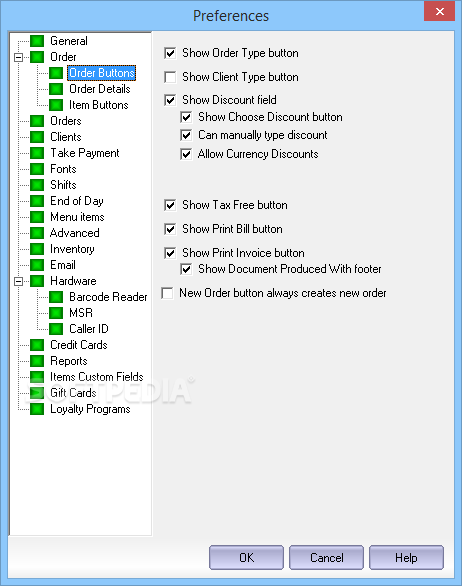
Task: Uncheck Show Order Type button
Action: (170, 53)
